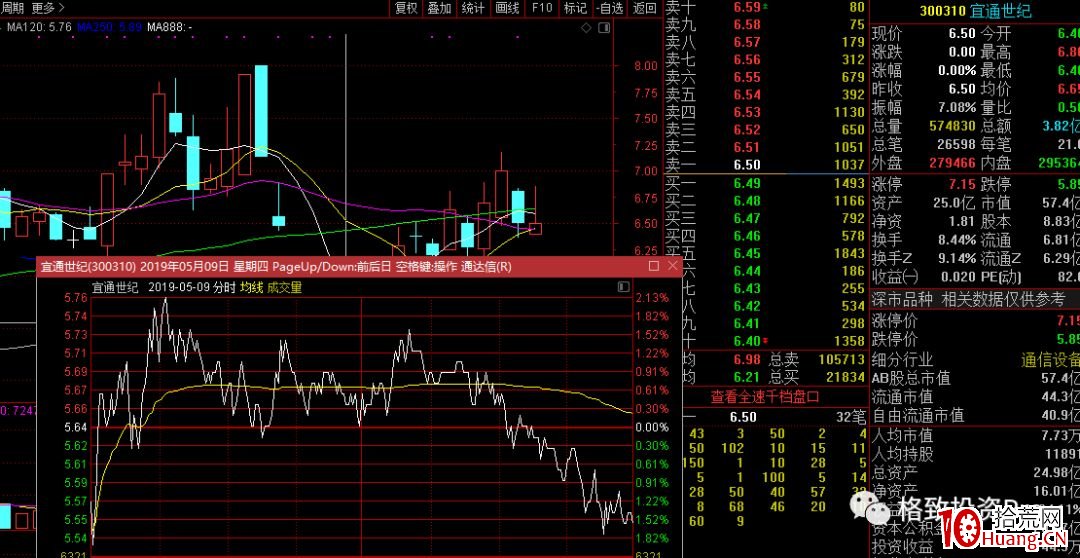The image size is (1080, 558).
Task: Click the 叠加 overlay button
Action: (439, 8)
